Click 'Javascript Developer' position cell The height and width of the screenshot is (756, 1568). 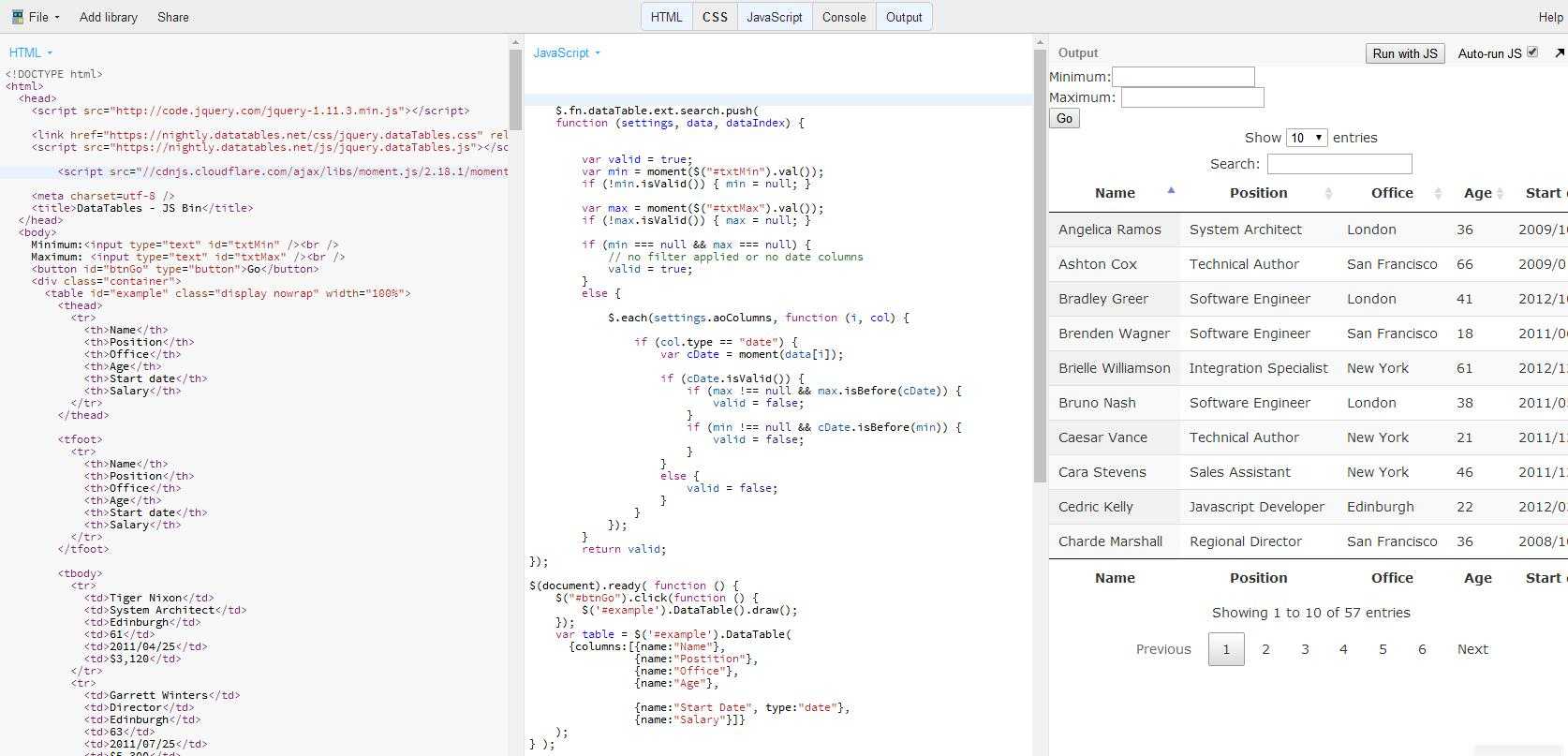pos(1257,507)
